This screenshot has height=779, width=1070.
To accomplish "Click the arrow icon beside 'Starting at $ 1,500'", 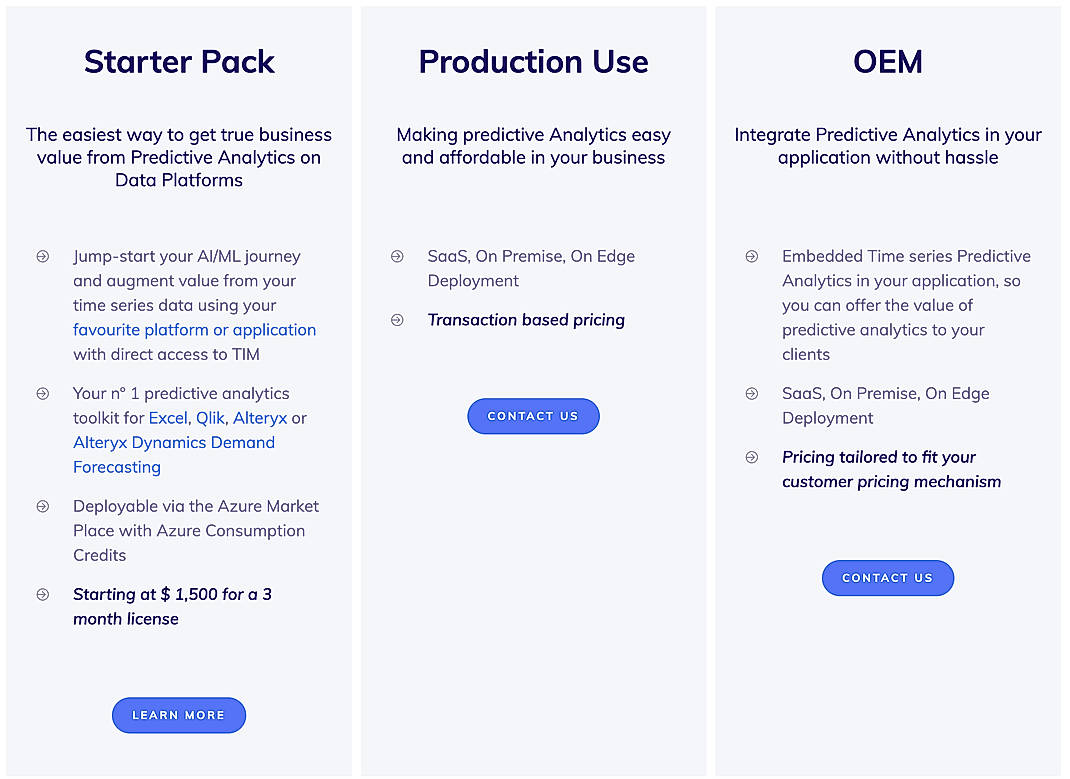I will (x=42, y=594).
